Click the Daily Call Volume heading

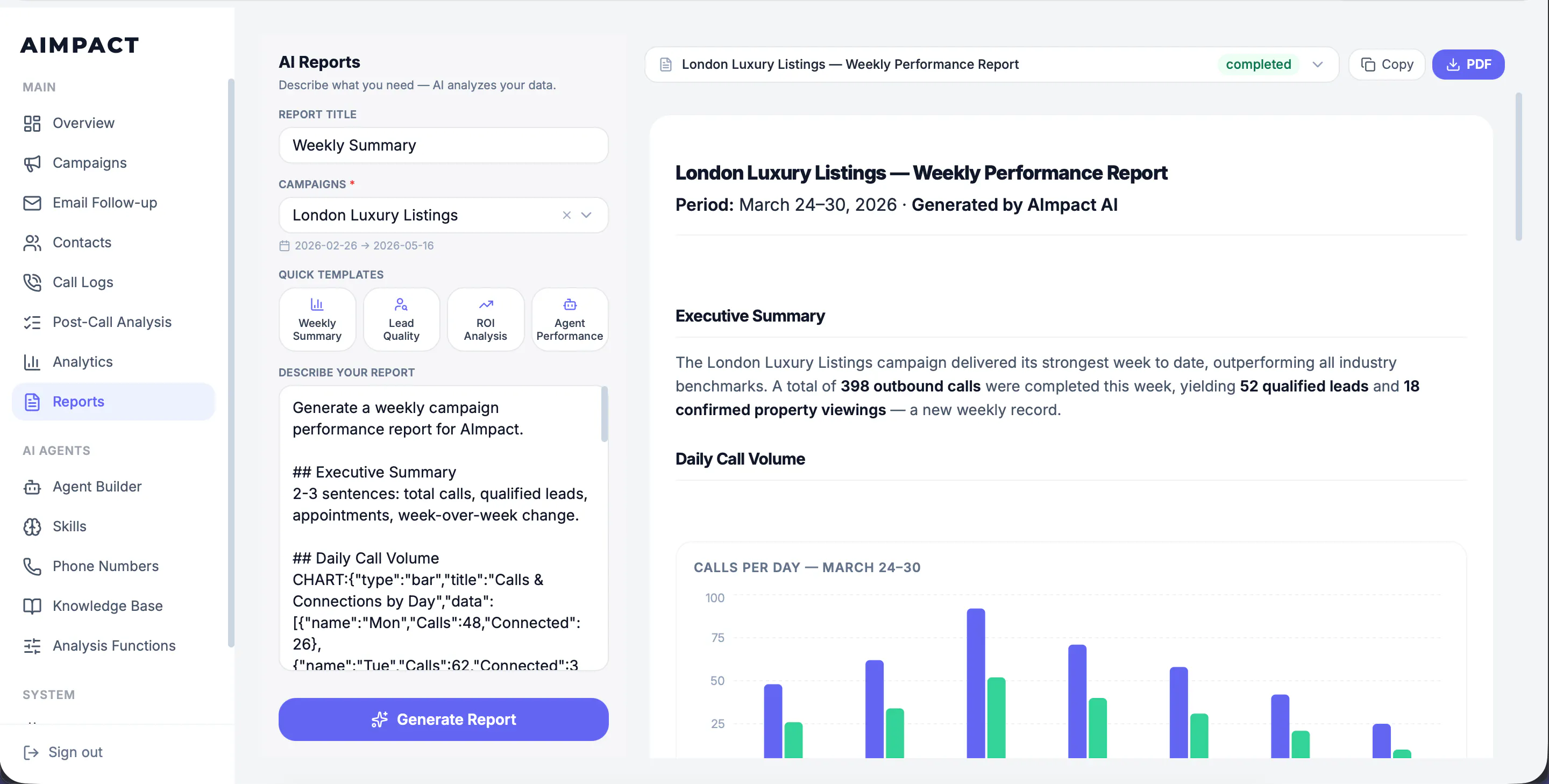[740, 459]
